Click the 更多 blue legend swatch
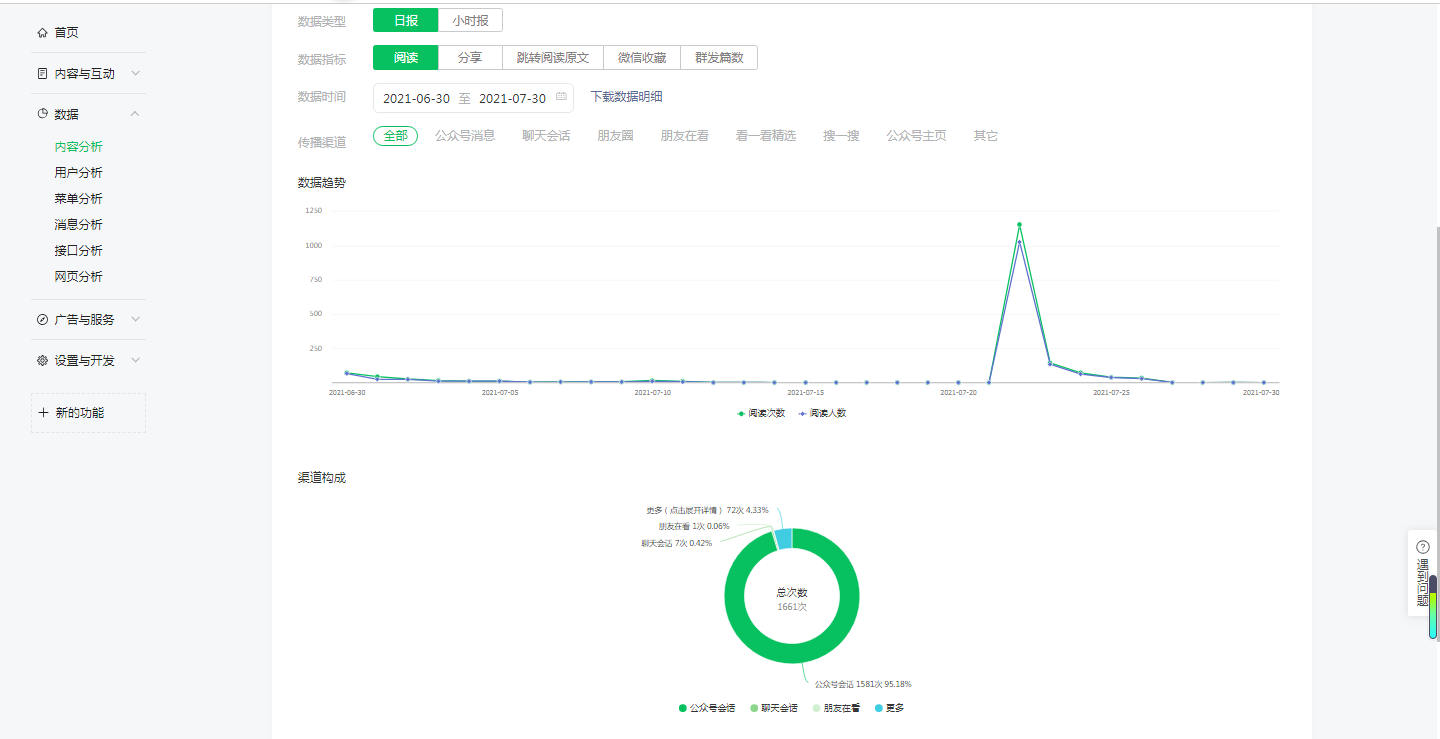The image size is (1440, 739). coord(879,708)
